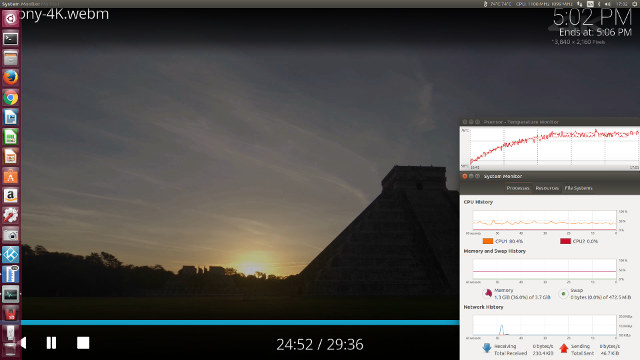This screenshot has height=360, width=640.
Task: Open the Files manager from the launcher
Action: click(x=10, y=58)
